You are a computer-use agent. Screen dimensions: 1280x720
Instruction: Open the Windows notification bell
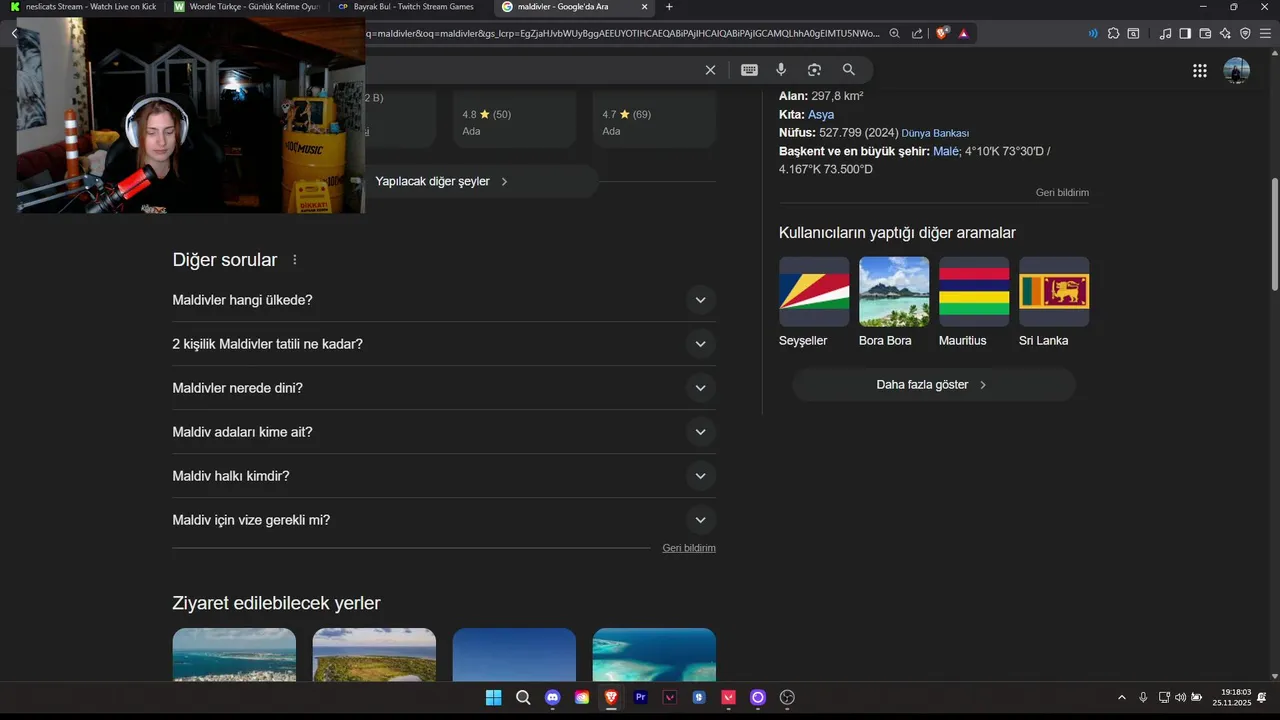point(1262,697)
